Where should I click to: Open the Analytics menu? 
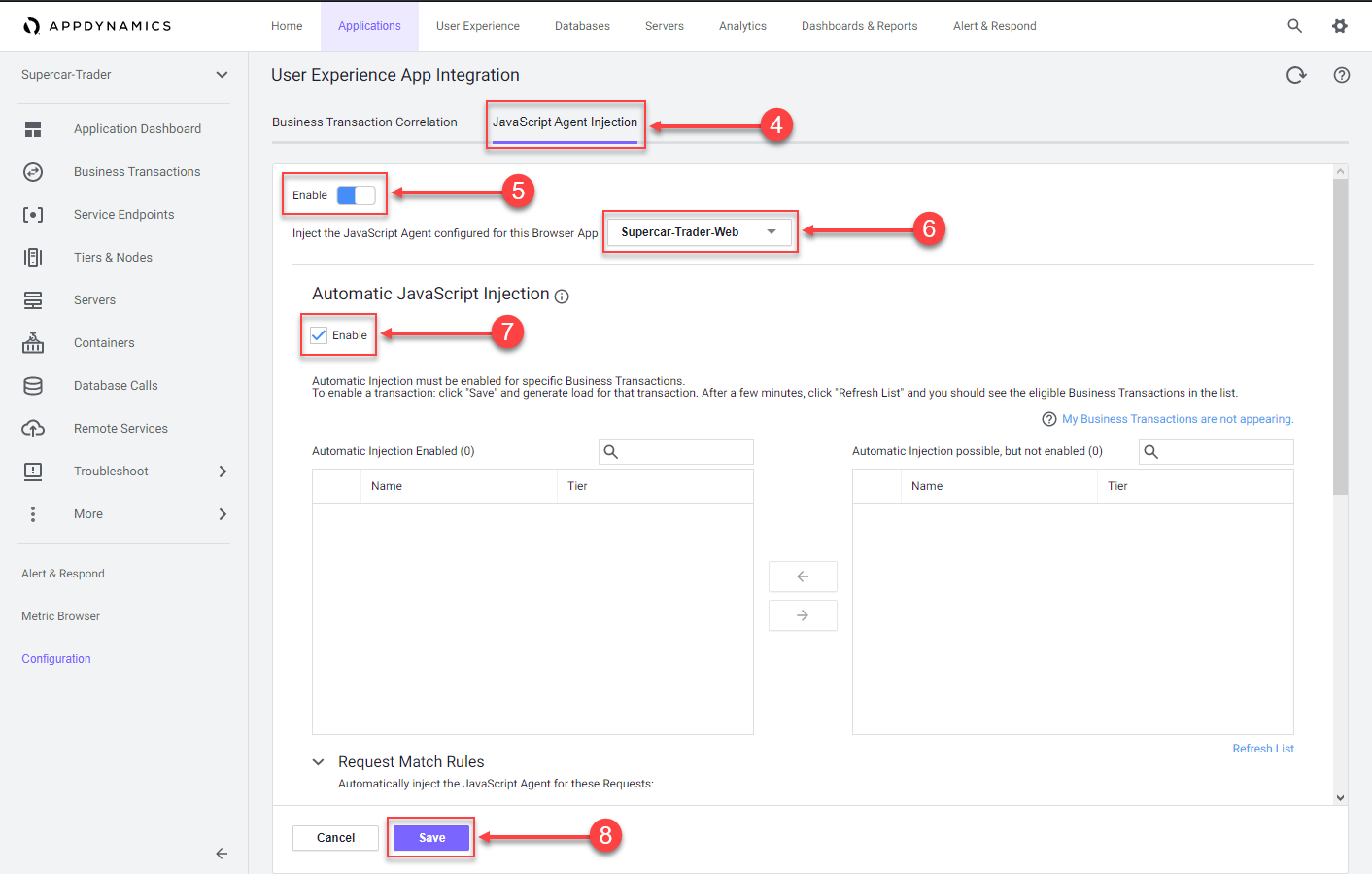742,26
